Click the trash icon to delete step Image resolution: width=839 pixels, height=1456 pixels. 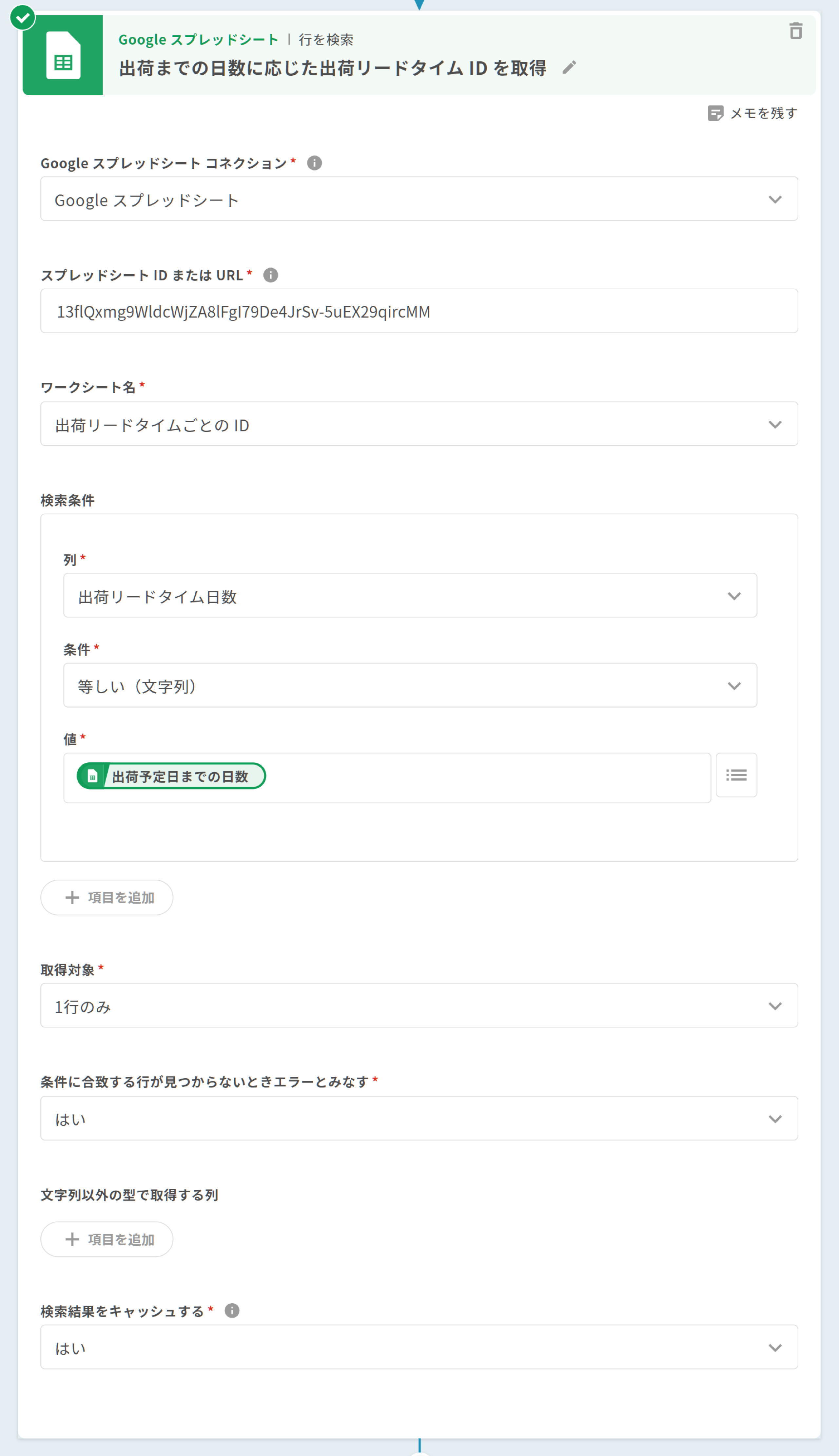coord(795,31)
